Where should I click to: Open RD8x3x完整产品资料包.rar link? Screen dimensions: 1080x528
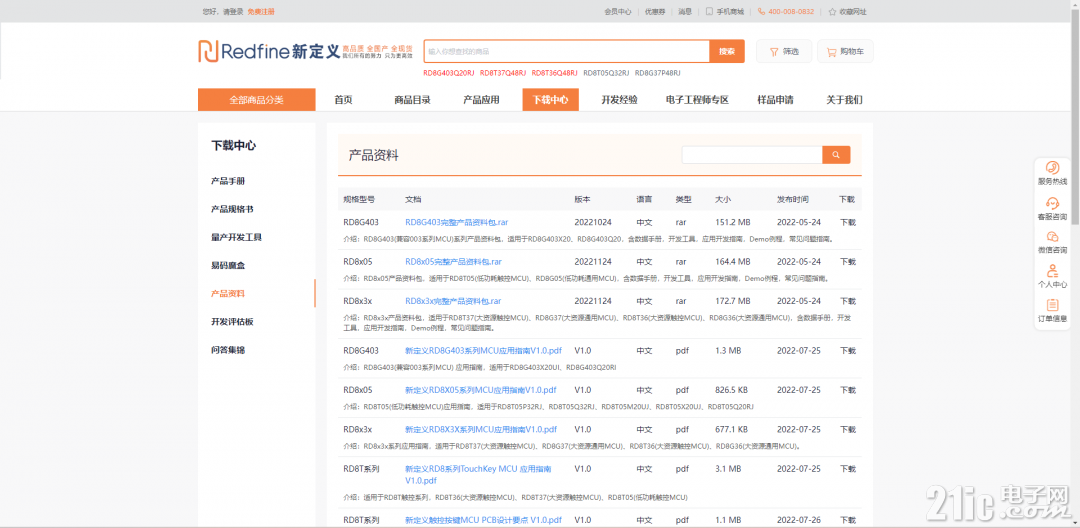(453, 301)
